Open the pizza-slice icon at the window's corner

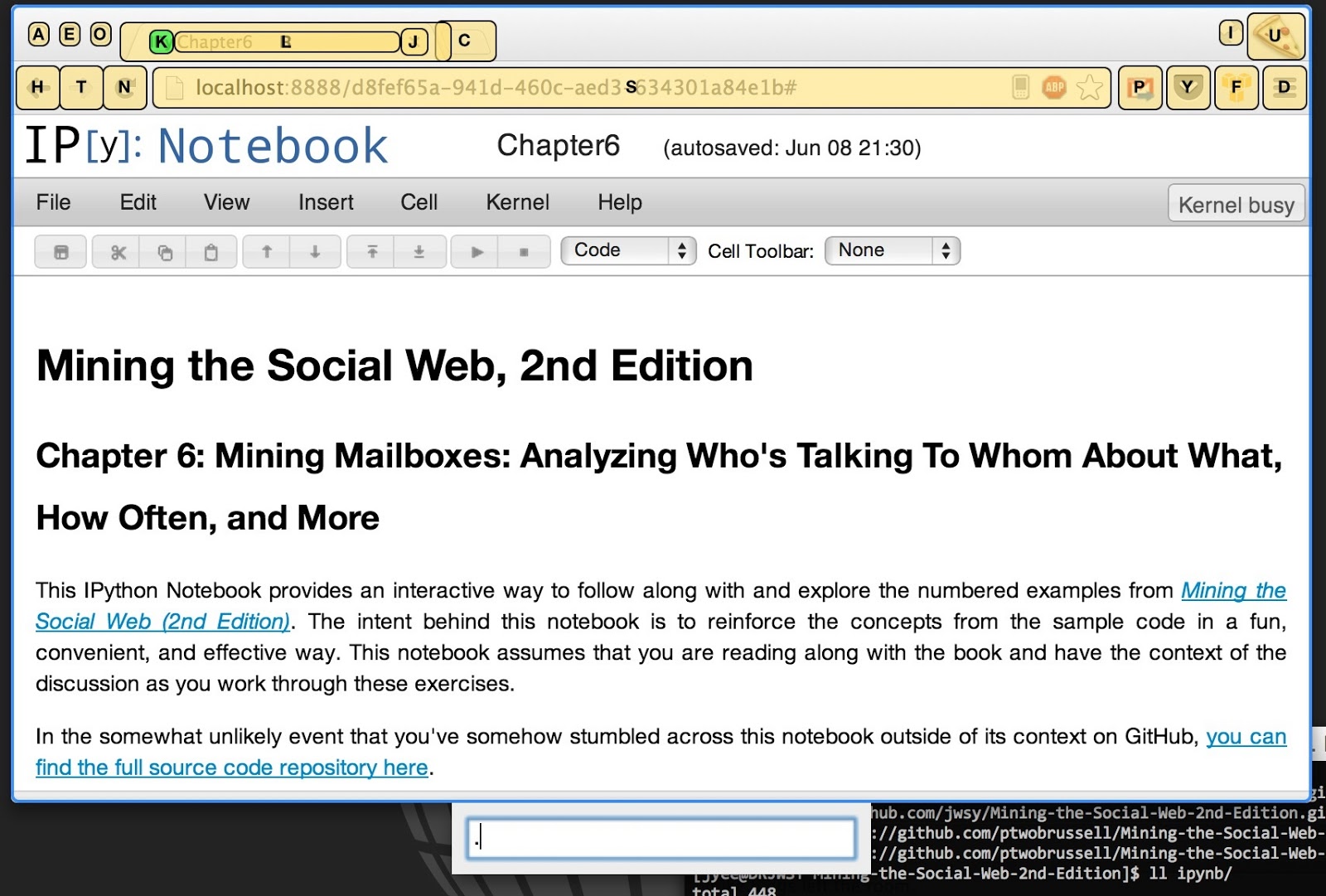1275,36
